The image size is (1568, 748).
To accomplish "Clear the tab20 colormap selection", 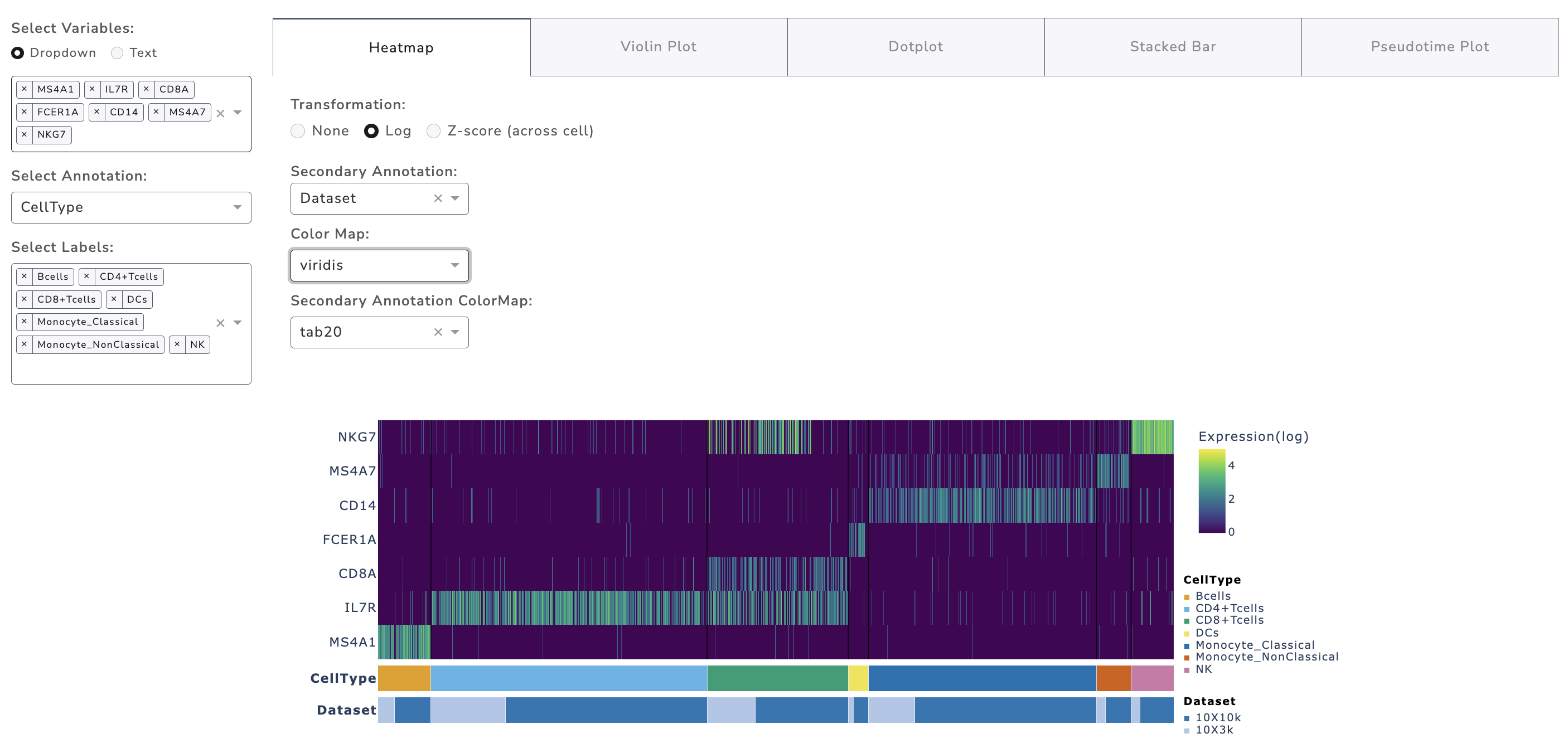I will 438,332.
